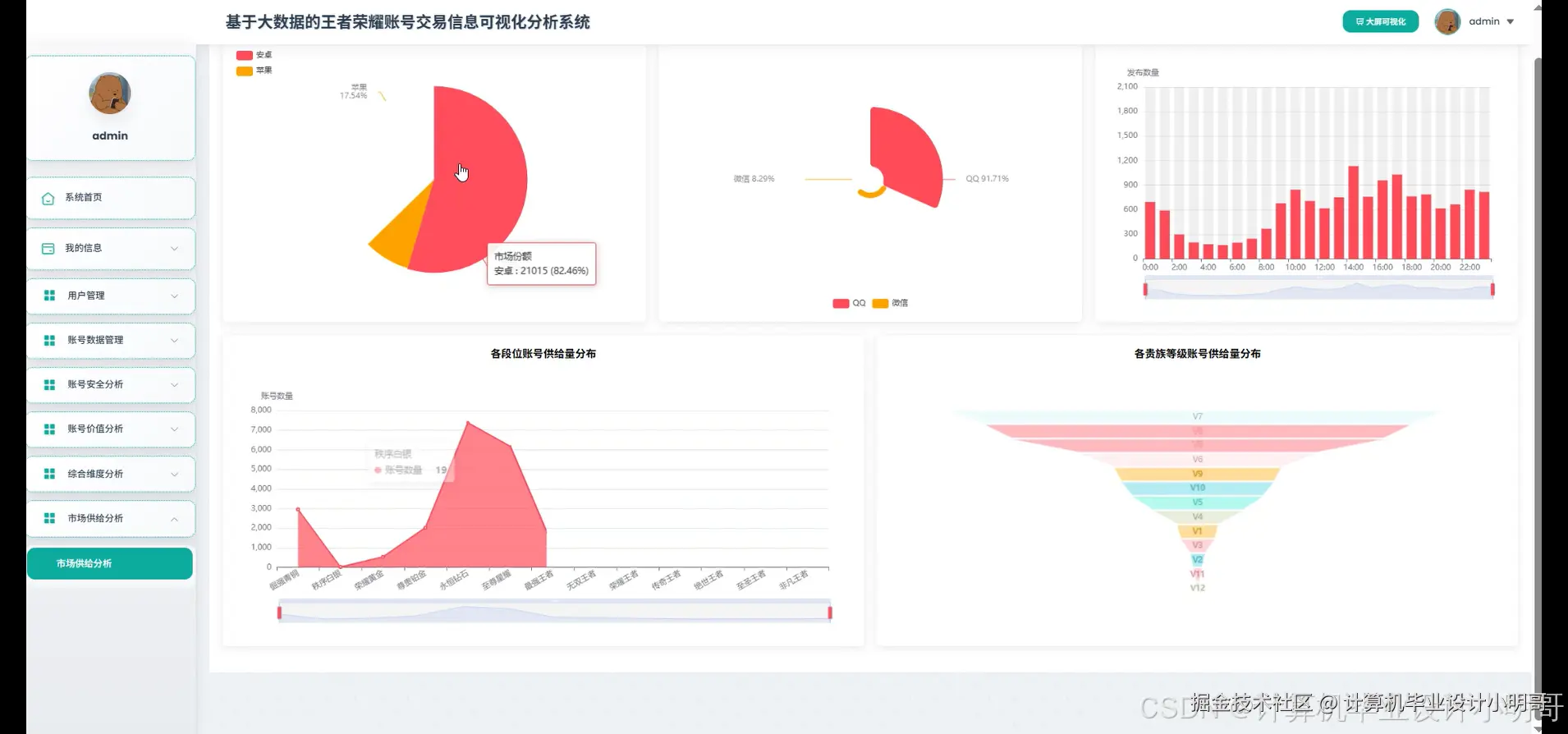1568x734 pixels.
Task: Click the V9 funnel segment
Action: tap(1197, 474)
